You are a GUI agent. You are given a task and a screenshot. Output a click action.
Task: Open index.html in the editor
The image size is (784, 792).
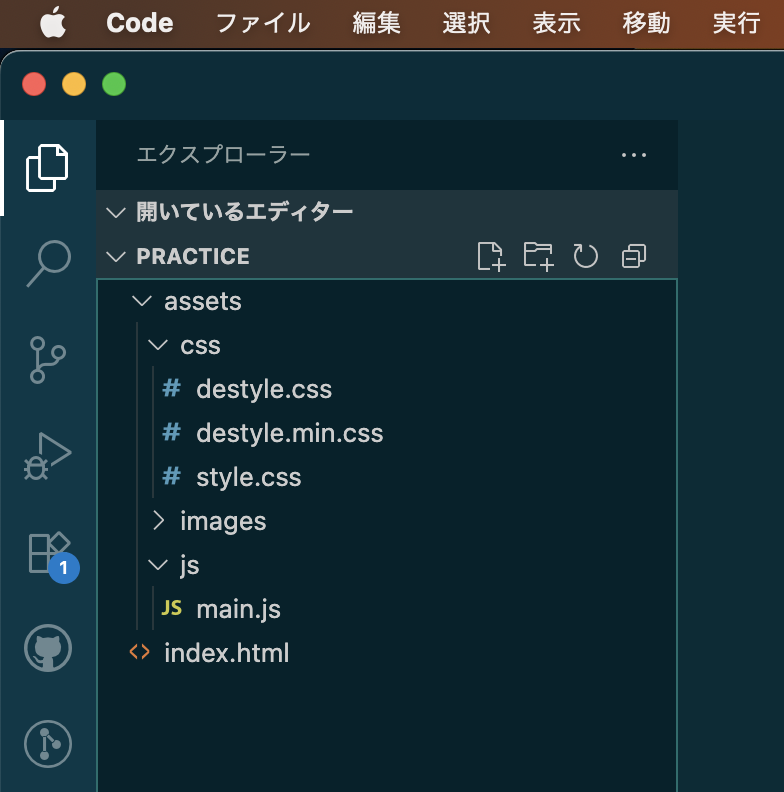[226, 653]
